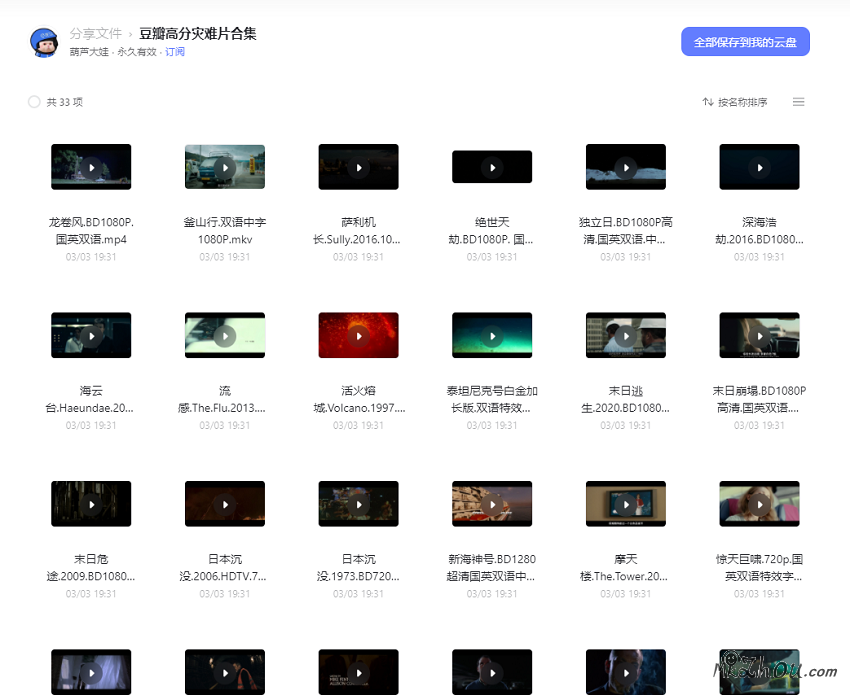Play the 新海神号 video thumbnail
Screen dimensions: 850x695
[x=492, y=504]
